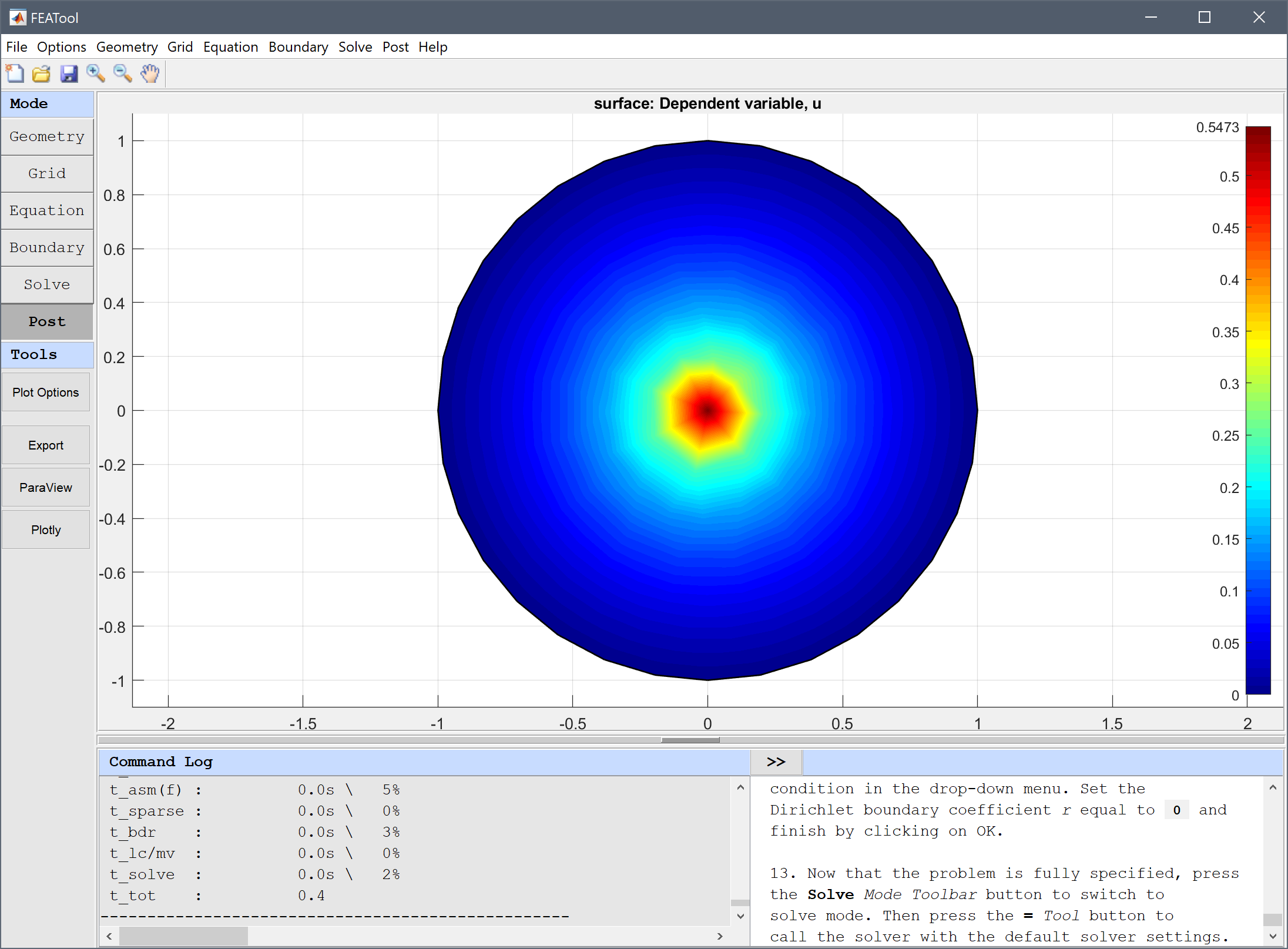The image size is (1288, 949).
Task: Click the Command Log header label
Action: click(x=160, y=762)
